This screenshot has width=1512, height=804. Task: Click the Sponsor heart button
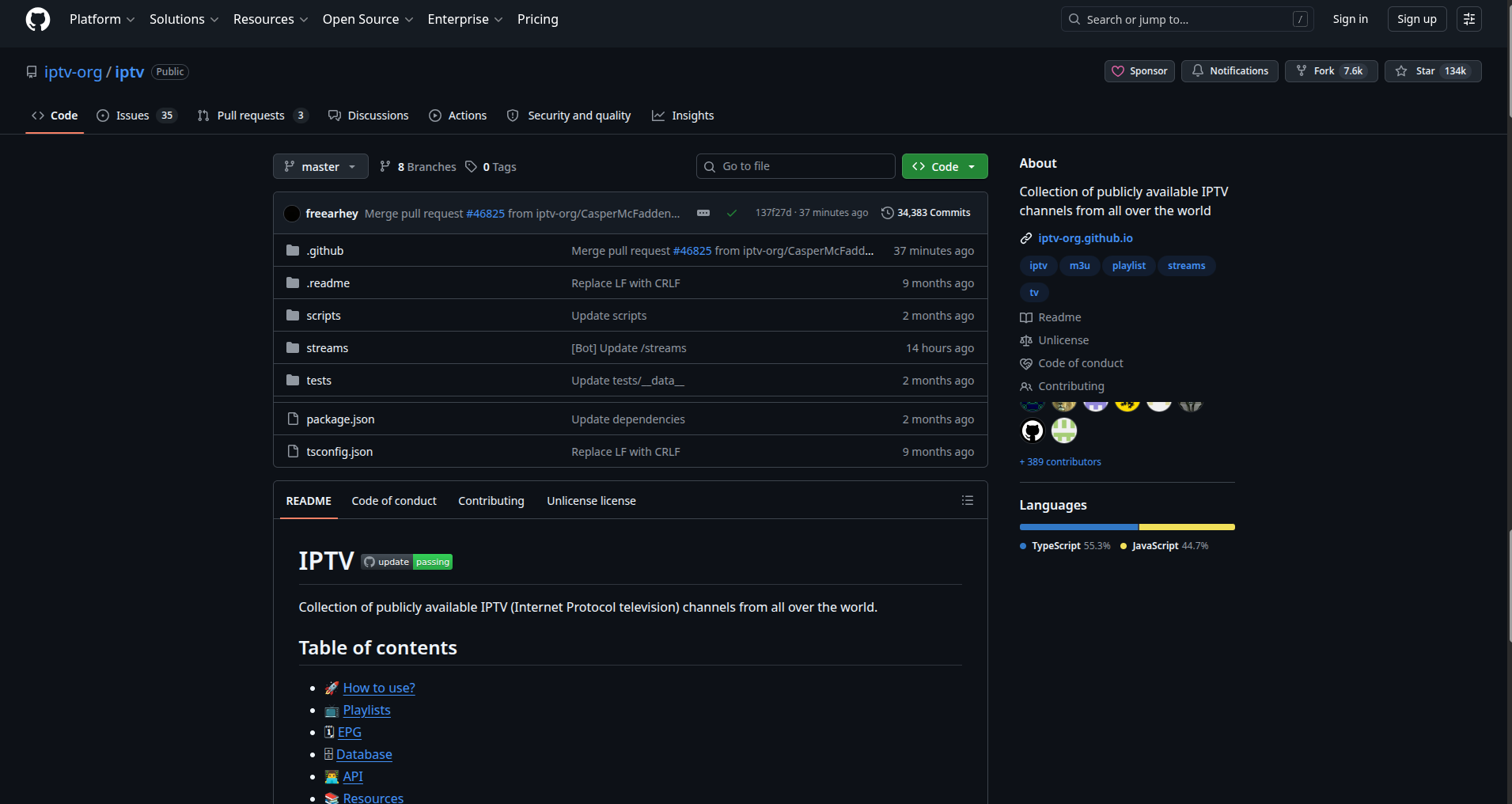point(1139,71)
